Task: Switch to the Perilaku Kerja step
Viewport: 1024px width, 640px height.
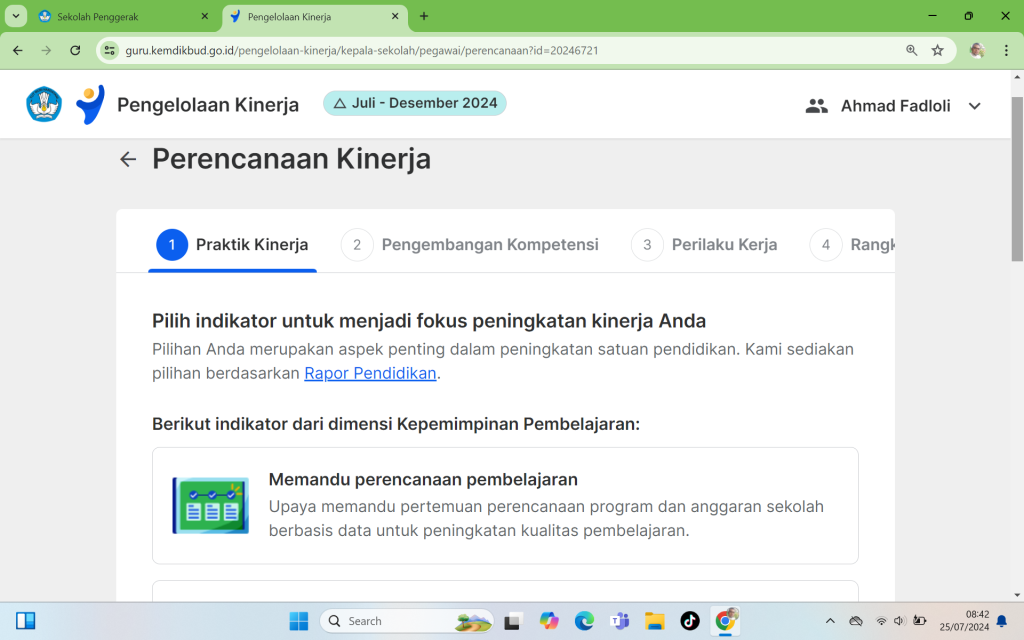Action: click(704, 245)
